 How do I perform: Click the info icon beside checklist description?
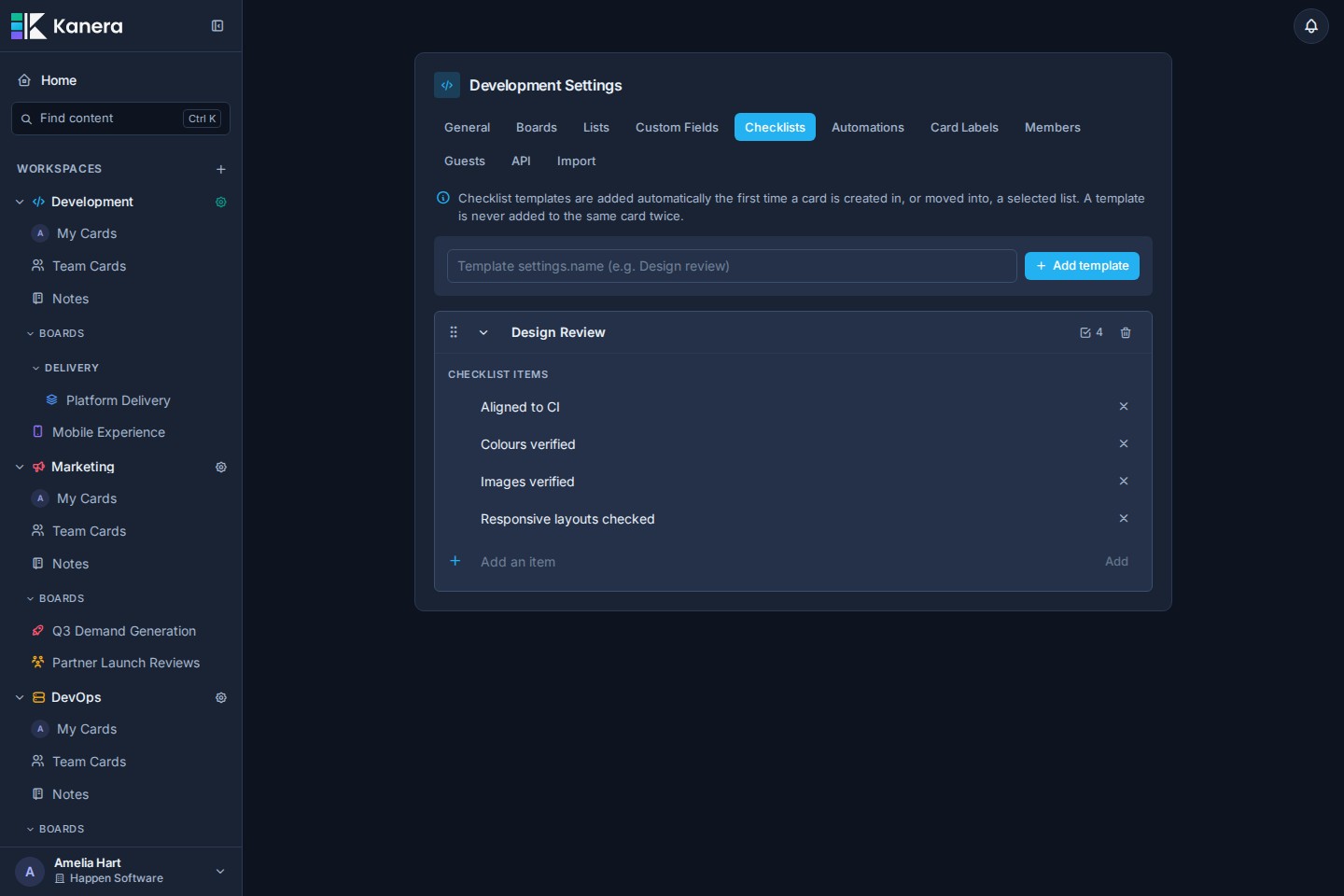(x=443, y=198)
